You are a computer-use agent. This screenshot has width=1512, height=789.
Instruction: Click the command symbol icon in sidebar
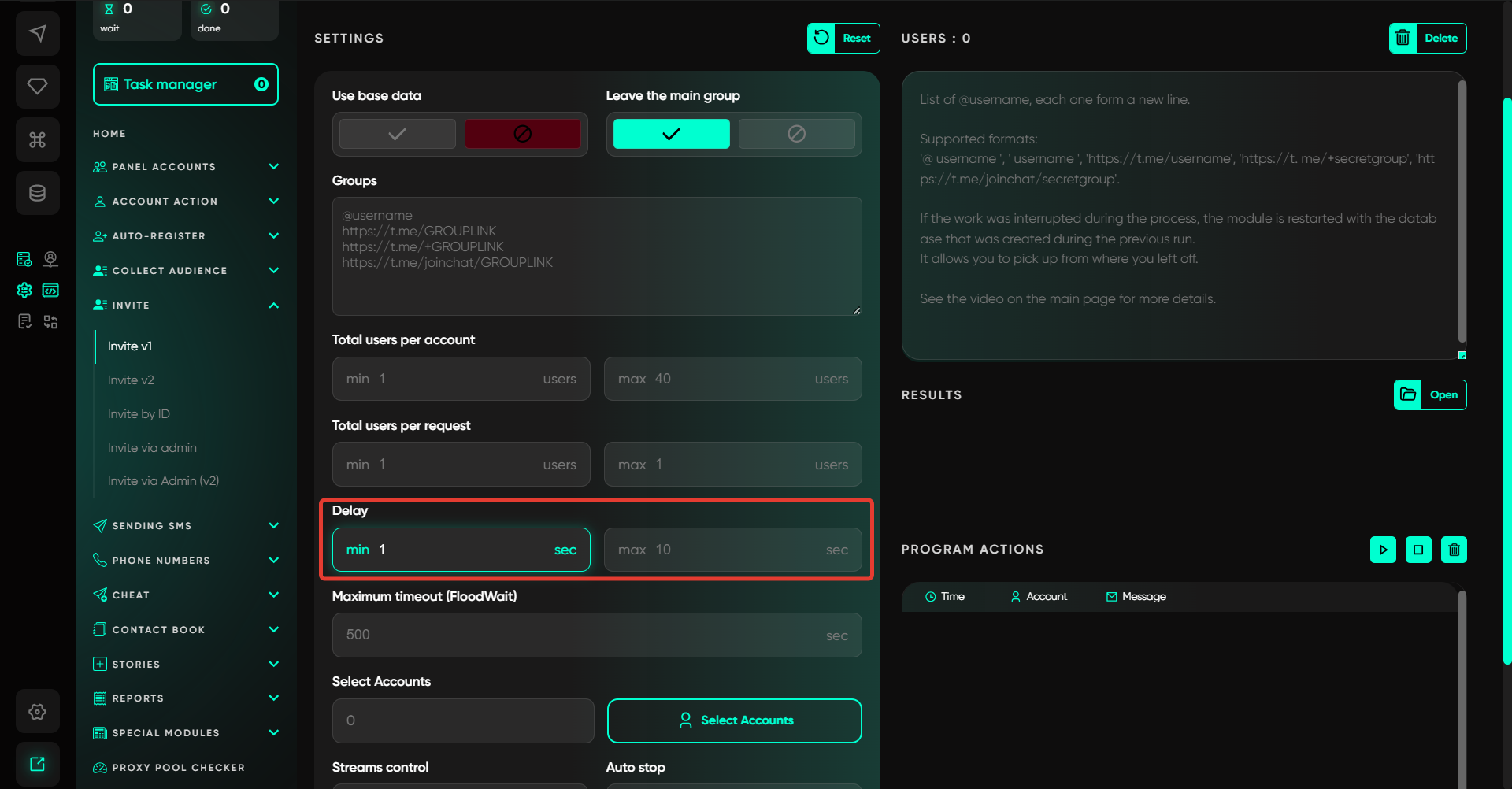pyautogui.click(x=37, y=139)
